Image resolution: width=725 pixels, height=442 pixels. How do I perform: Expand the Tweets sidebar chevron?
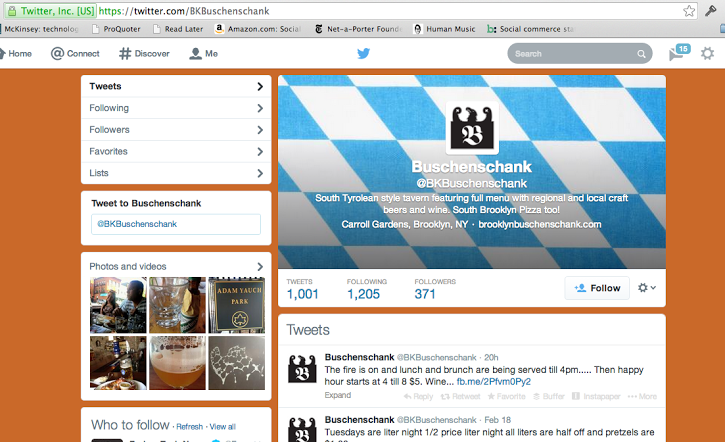260,86
